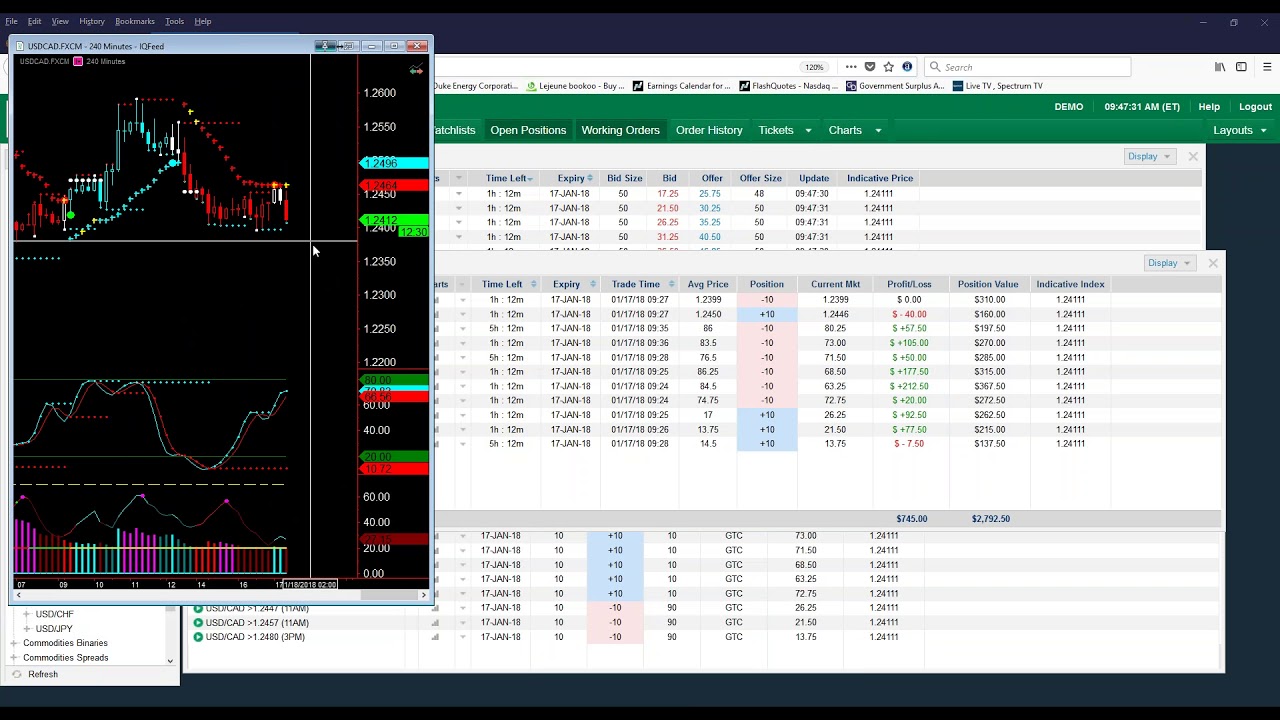1280x720 pixels.
Task: Click the Pocket save icon
Action: coord(870,67)
